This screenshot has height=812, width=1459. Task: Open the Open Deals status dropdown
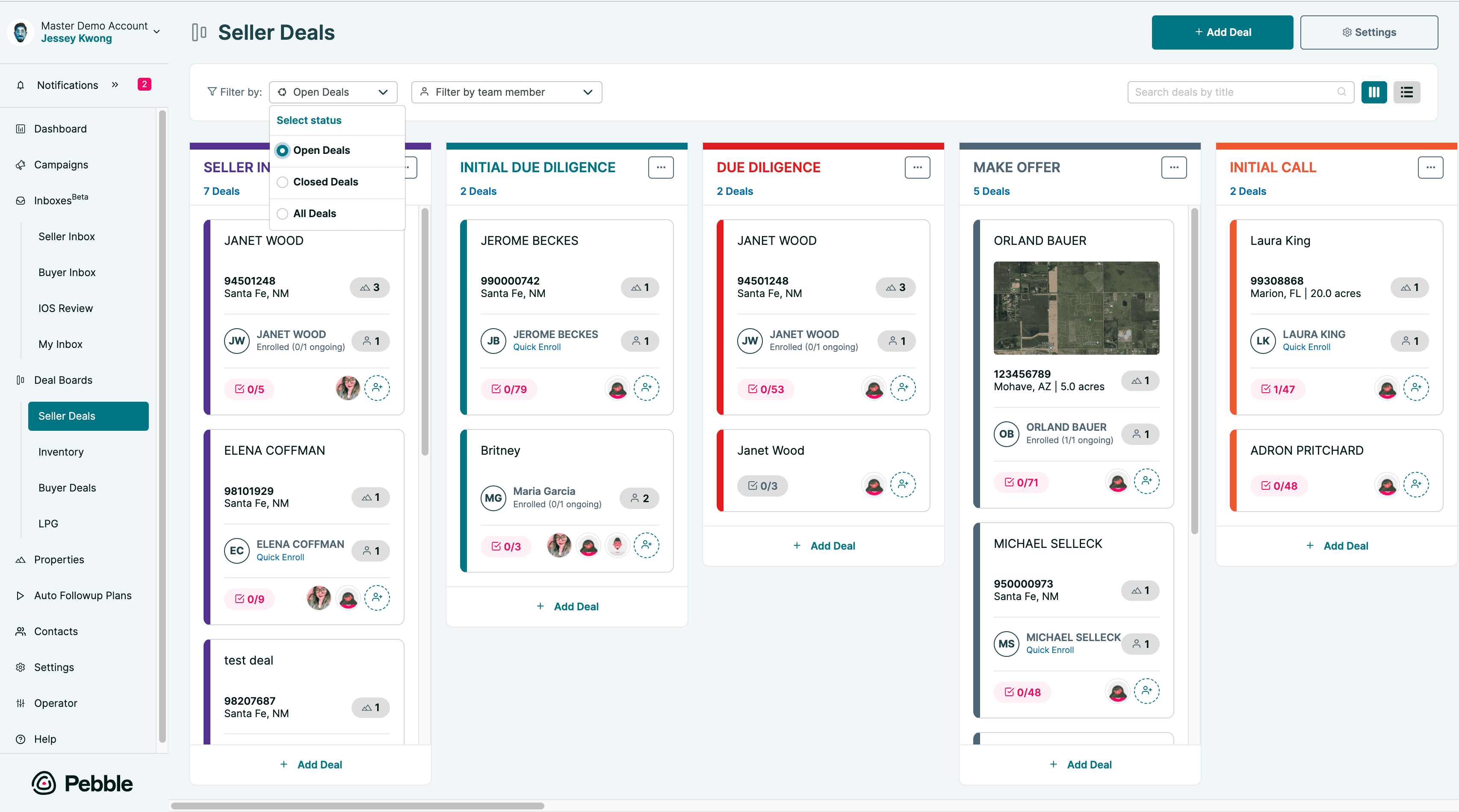[333, 92]
